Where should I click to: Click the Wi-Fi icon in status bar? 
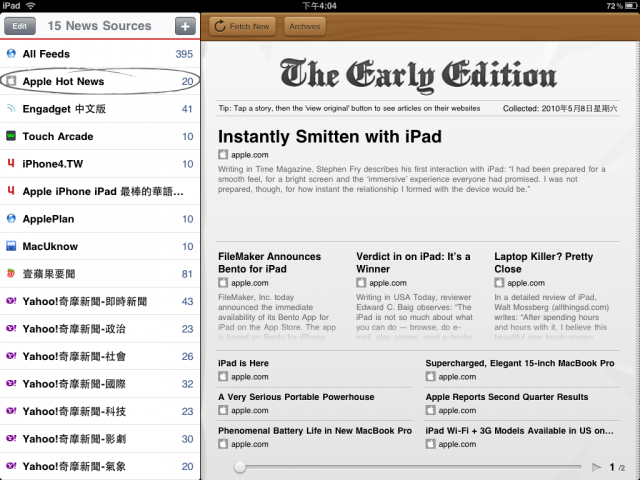(x=30, y=6)
